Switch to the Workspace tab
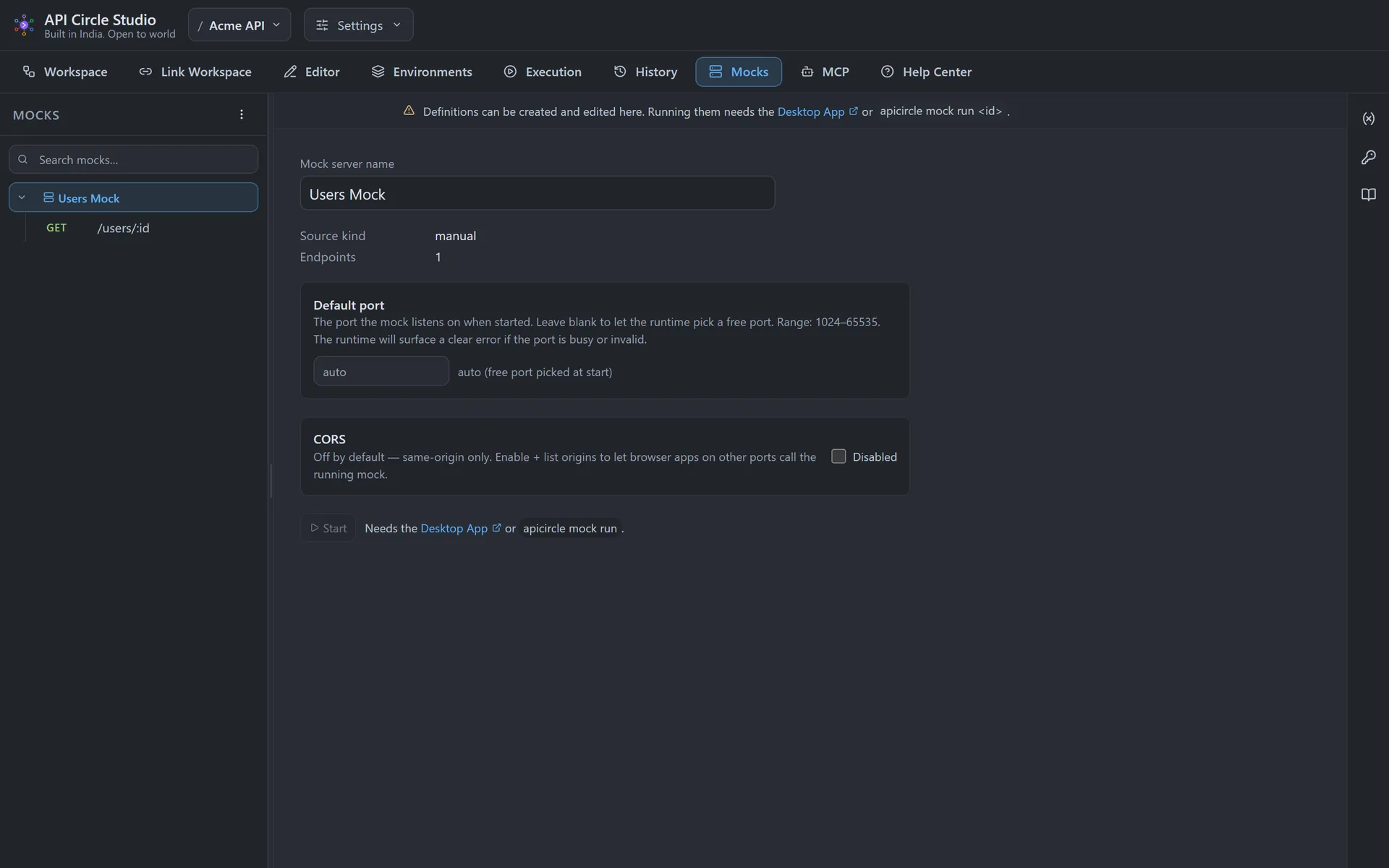This screenshot has height=868, width=1389. click(64, 72)
